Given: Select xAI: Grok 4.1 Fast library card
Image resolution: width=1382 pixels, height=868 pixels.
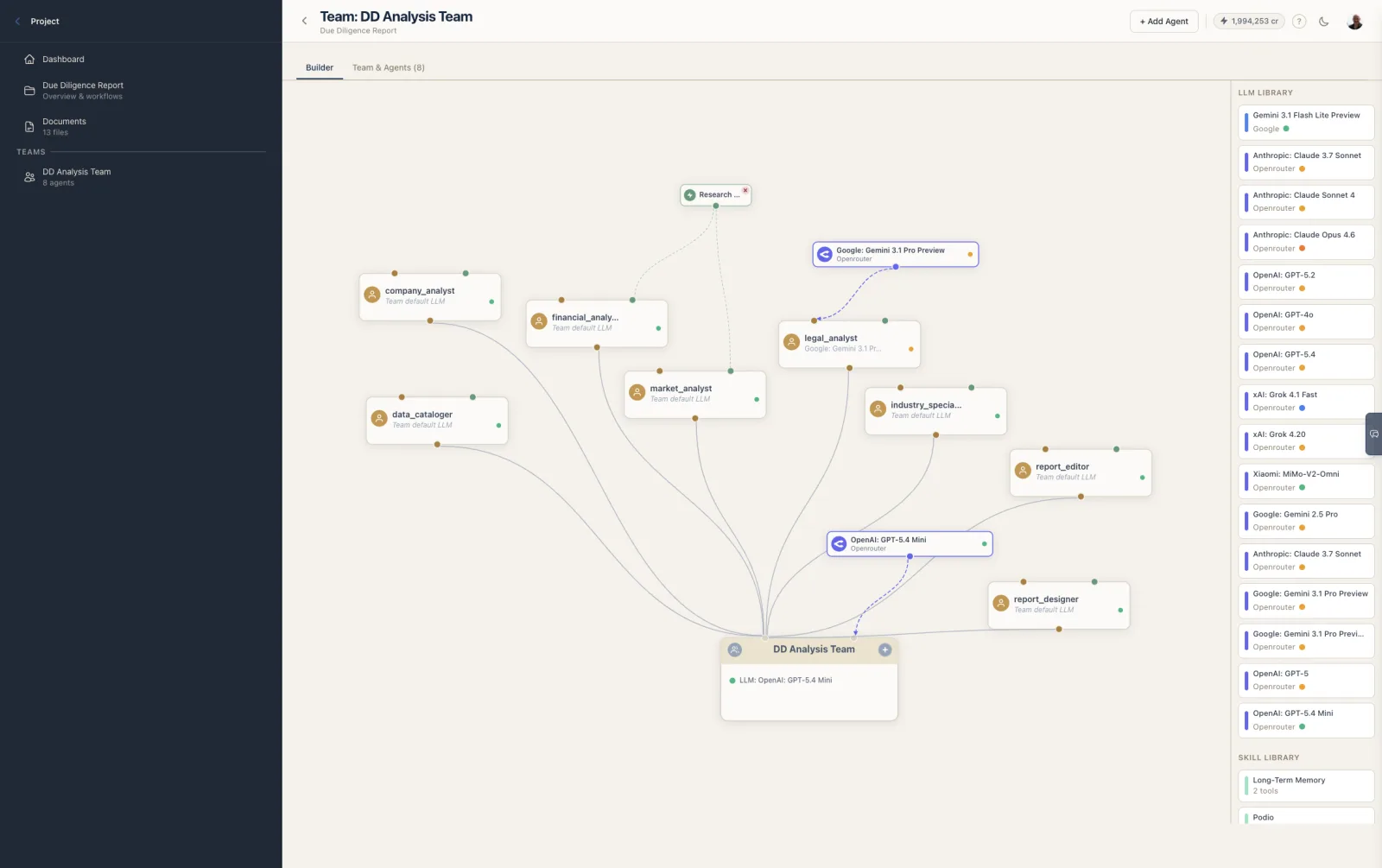Looking at the screenshot, I should 1306,402.
